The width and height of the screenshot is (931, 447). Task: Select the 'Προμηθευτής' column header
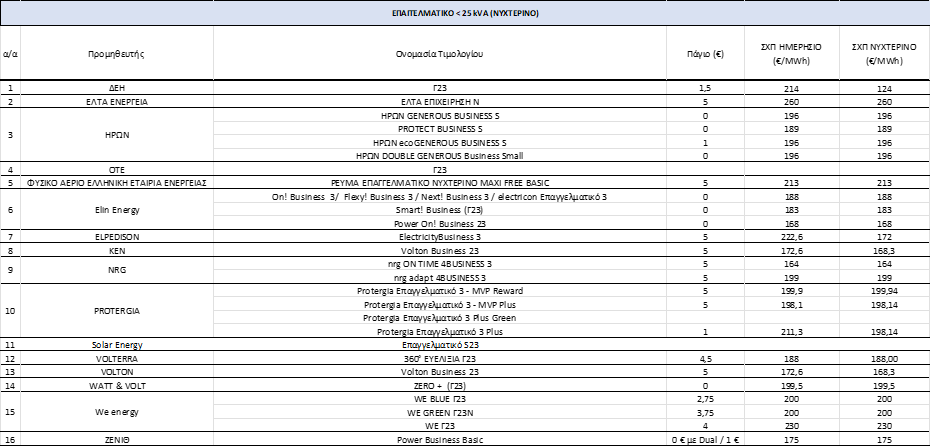[116, 53]
